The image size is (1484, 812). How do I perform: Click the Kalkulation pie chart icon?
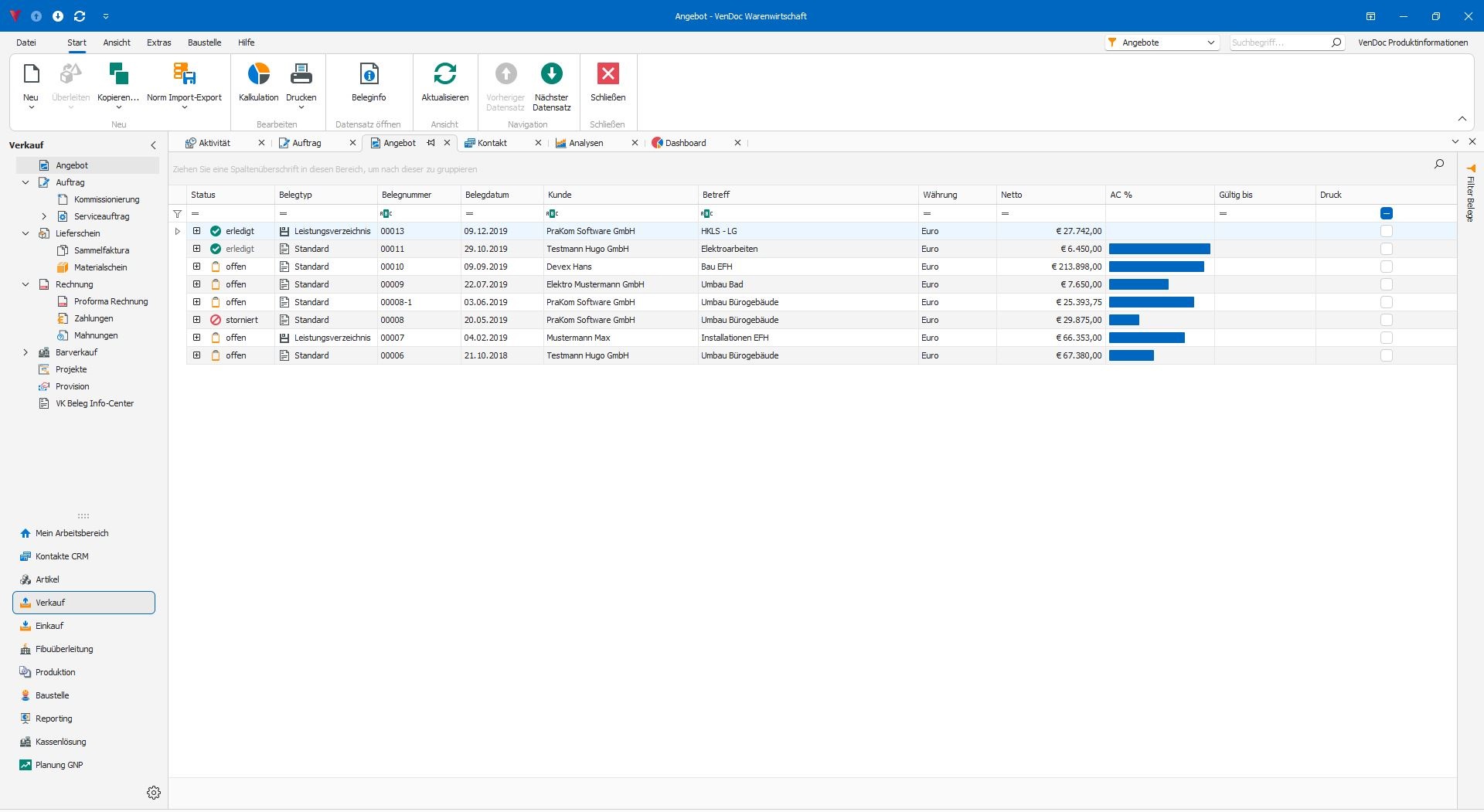258,74
